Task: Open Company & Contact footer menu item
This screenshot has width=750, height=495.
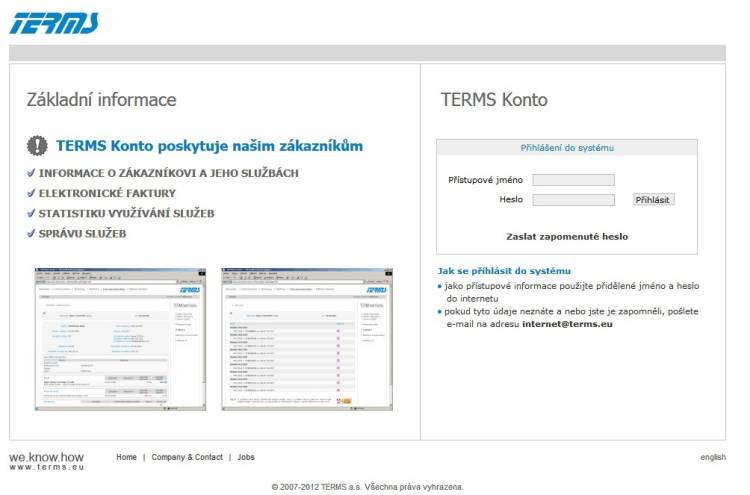Action: (187, 457)
